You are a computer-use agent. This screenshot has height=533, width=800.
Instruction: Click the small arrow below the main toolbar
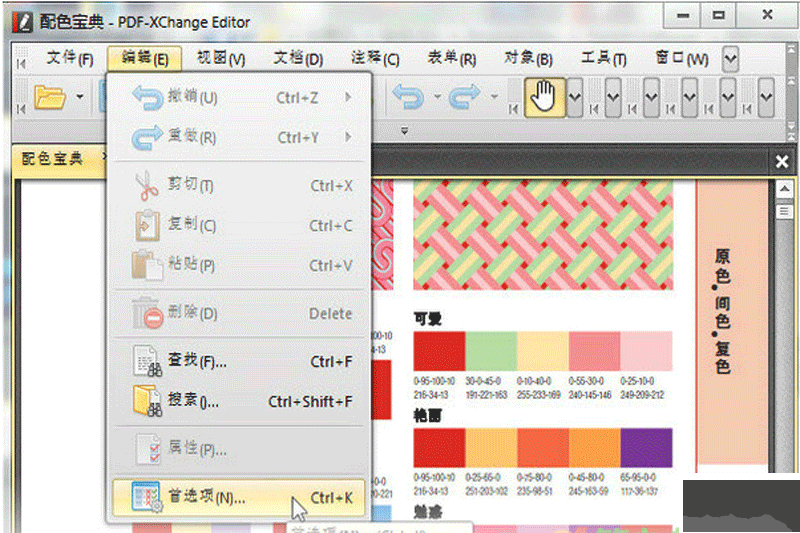pyautogui.click(x=404, y=131)
